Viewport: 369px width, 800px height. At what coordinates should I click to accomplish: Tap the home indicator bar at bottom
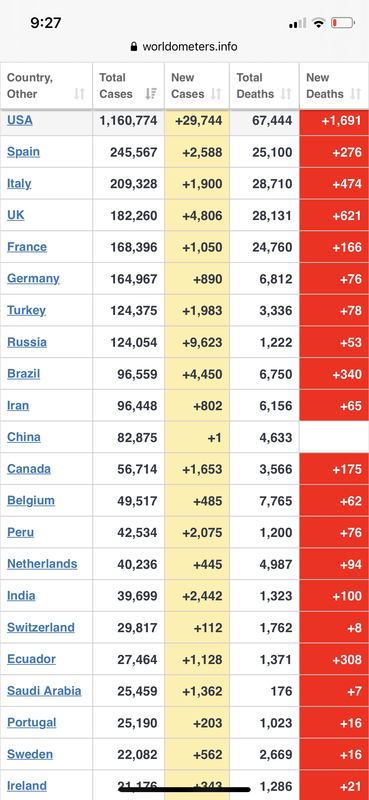(184, 789)
